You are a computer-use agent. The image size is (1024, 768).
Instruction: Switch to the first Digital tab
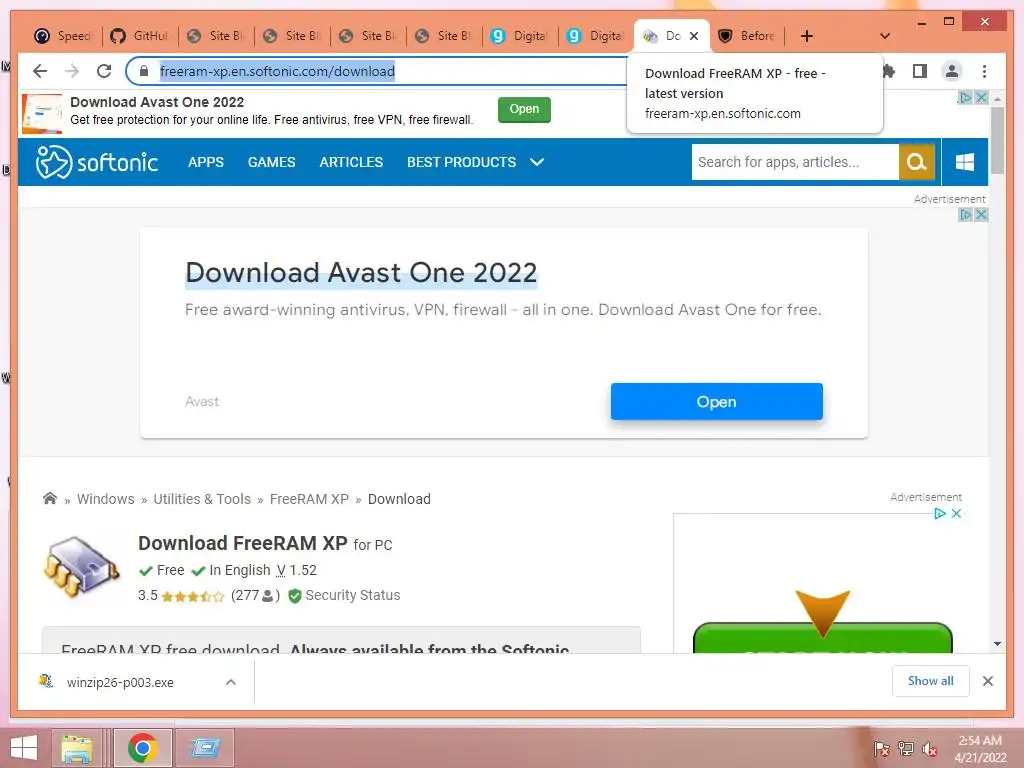tap(520, 36)
